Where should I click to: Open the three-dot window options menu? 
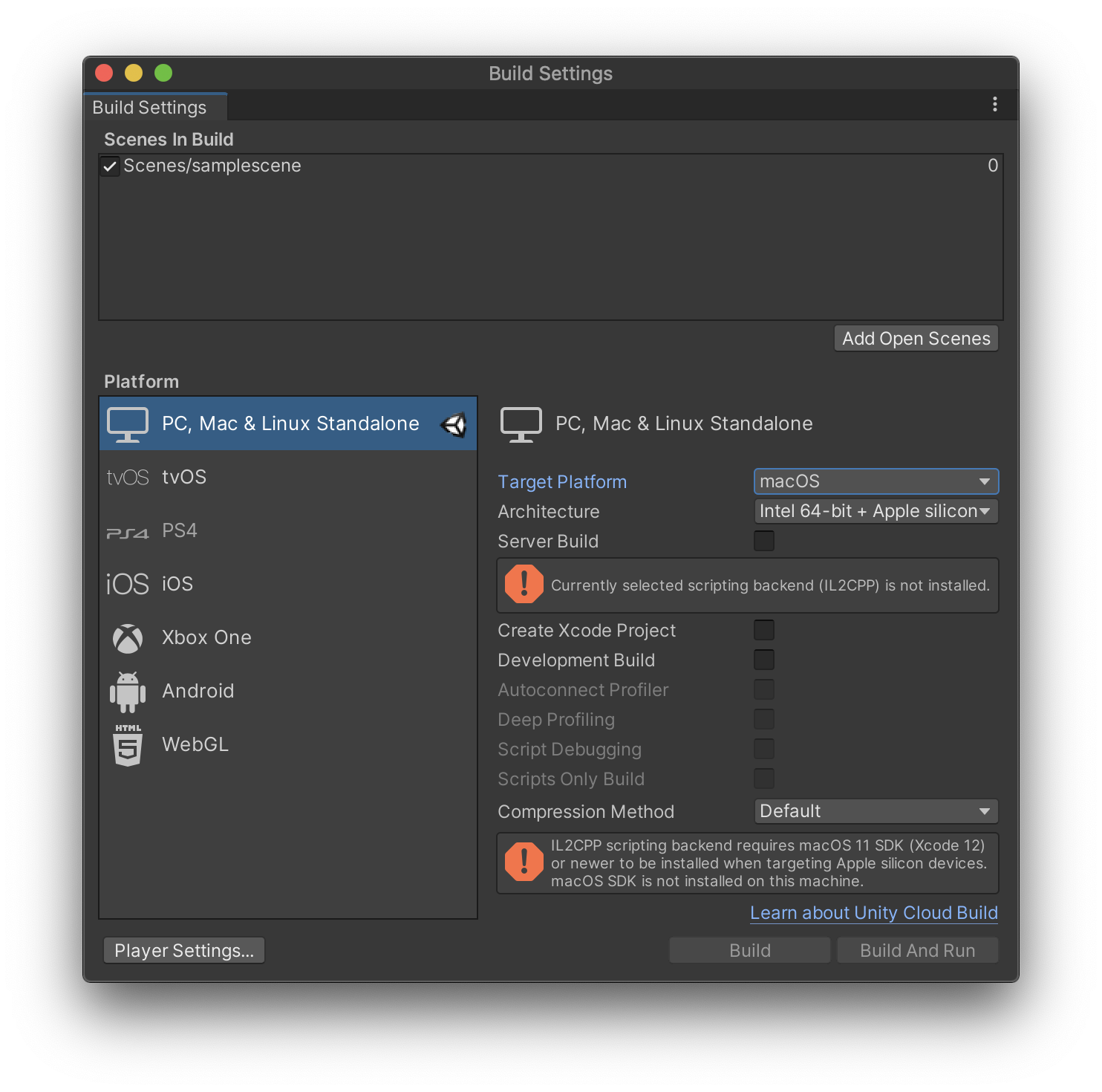pos(995,105)
